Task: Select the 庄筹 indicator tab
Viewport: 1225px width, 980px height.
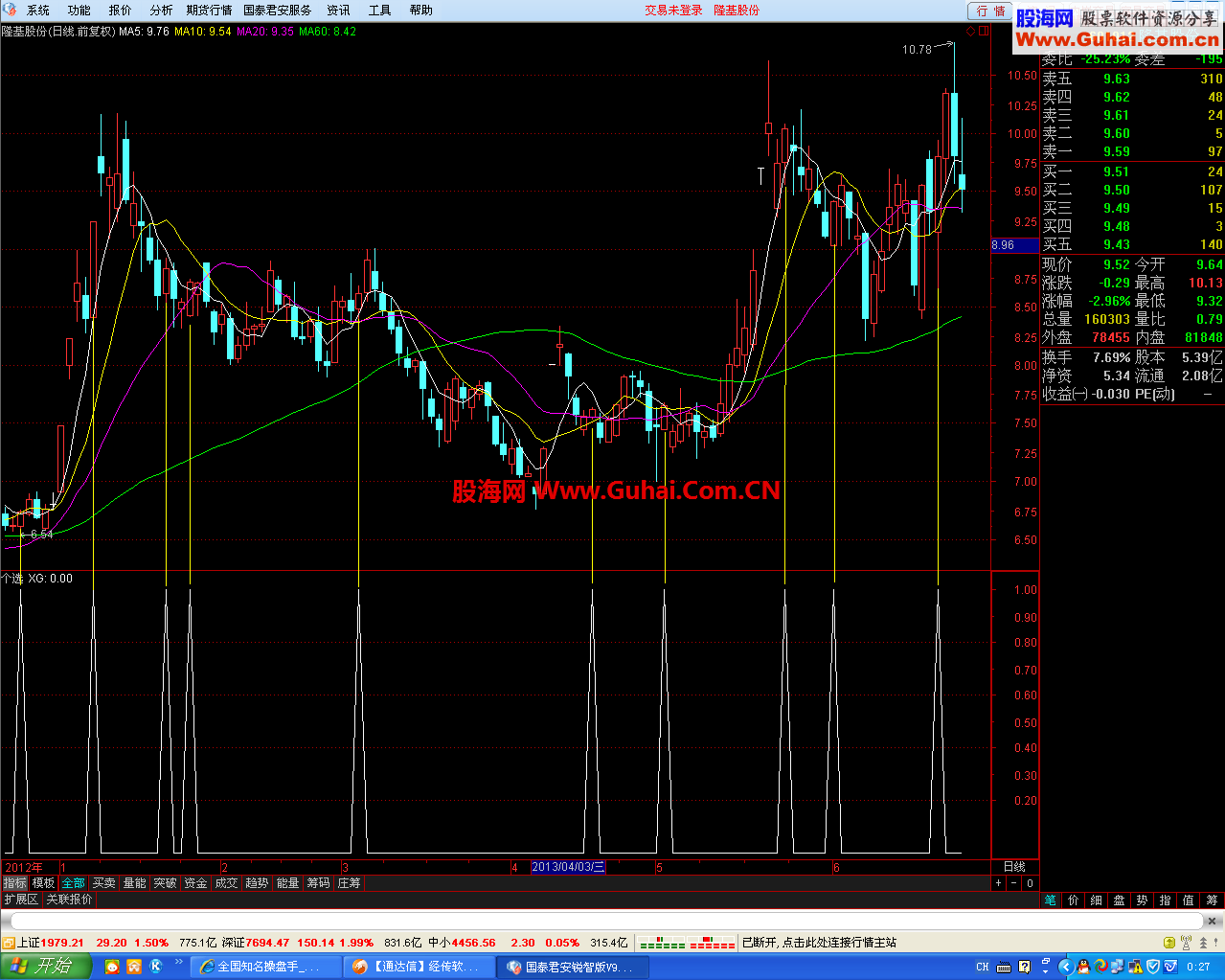Action: point(350,882)
